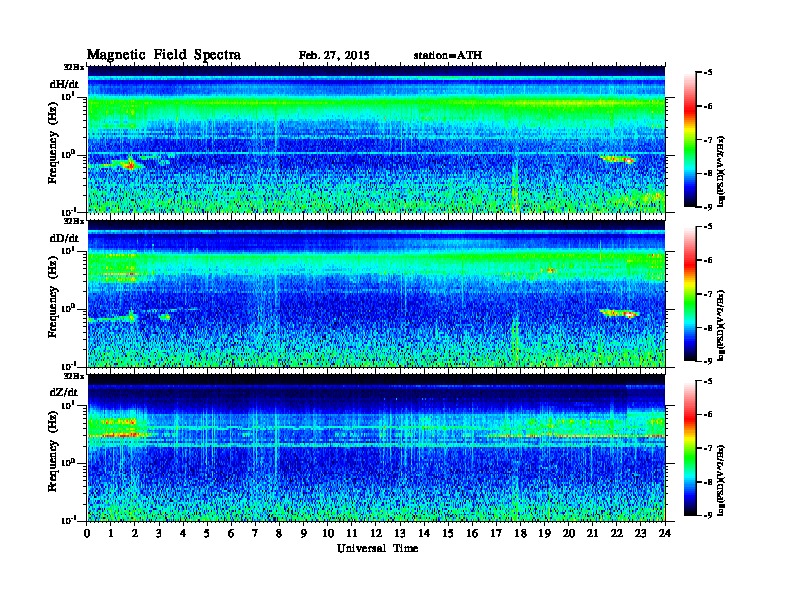This screenshot has width=792, height=612.
Task: Click the color scale bar beside dZ/dt panel
Action: [x=690, y=448]
